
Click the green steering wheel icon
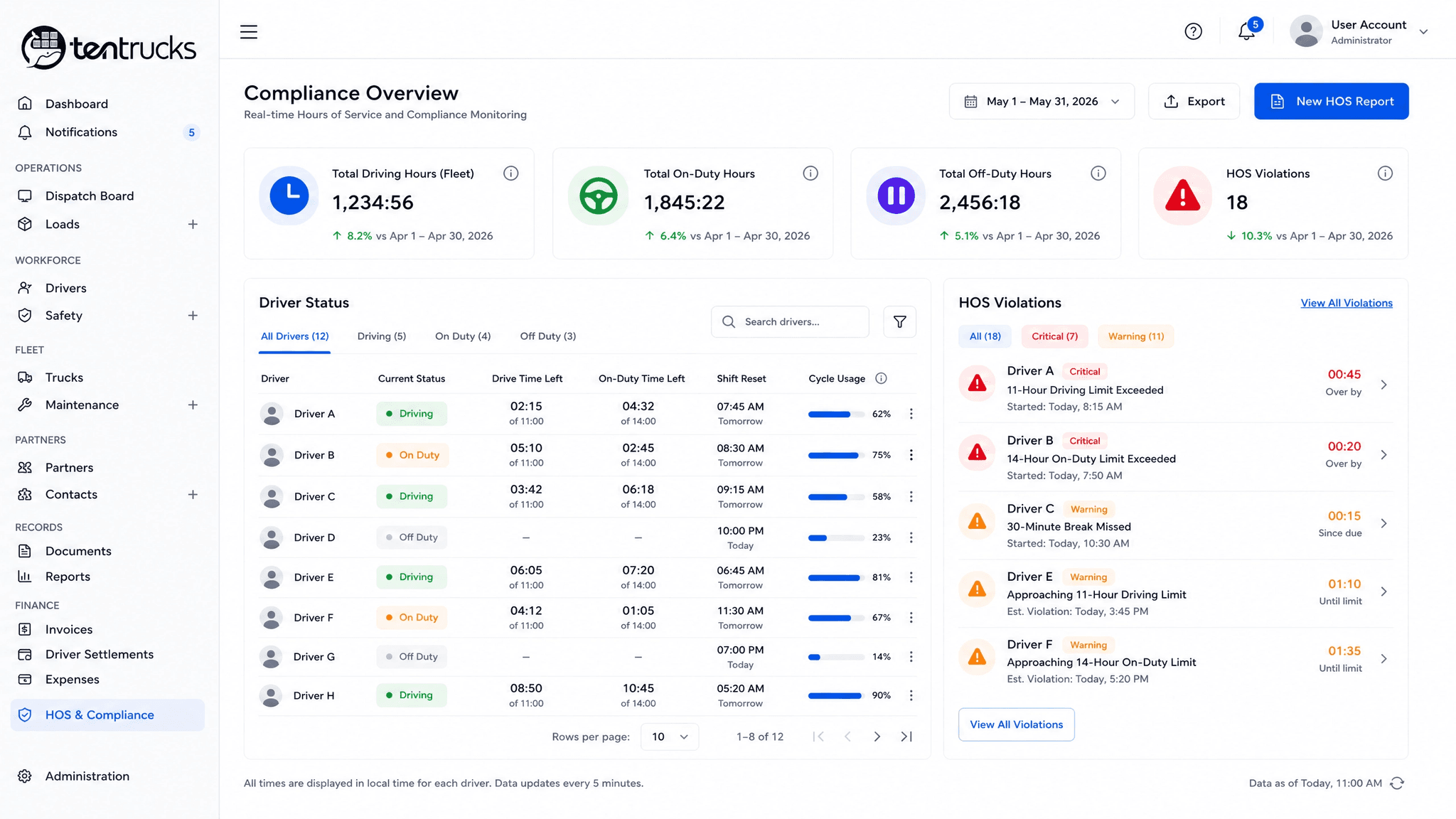(598, 196)
